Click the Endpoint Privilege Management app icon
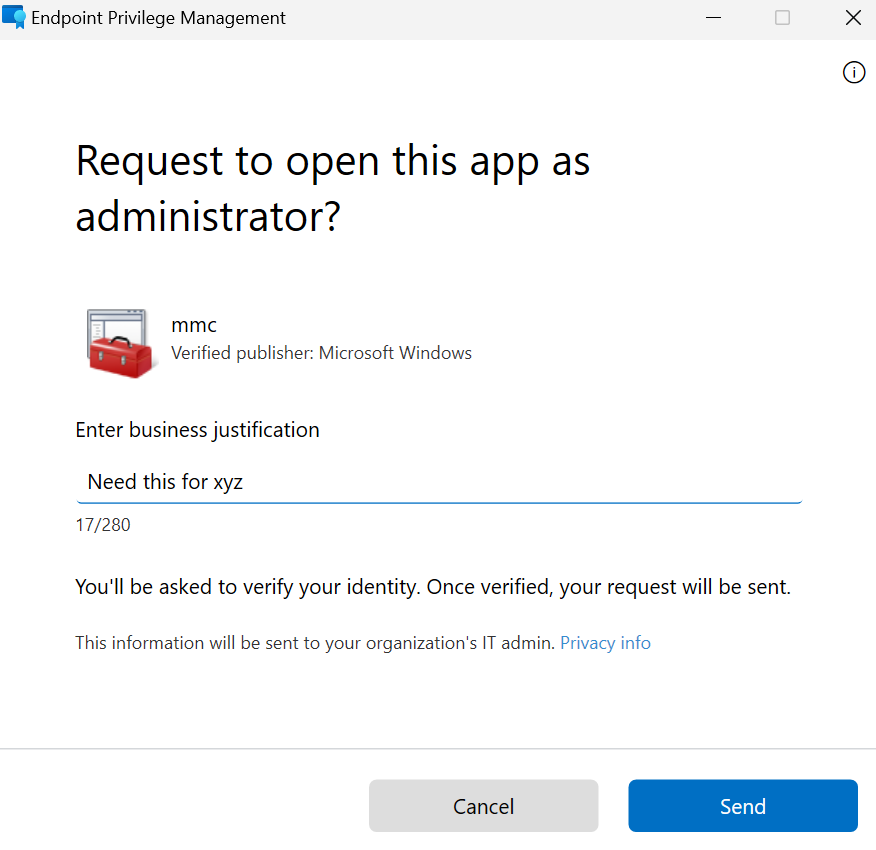 pyautogui.click(x=15, y=17)
